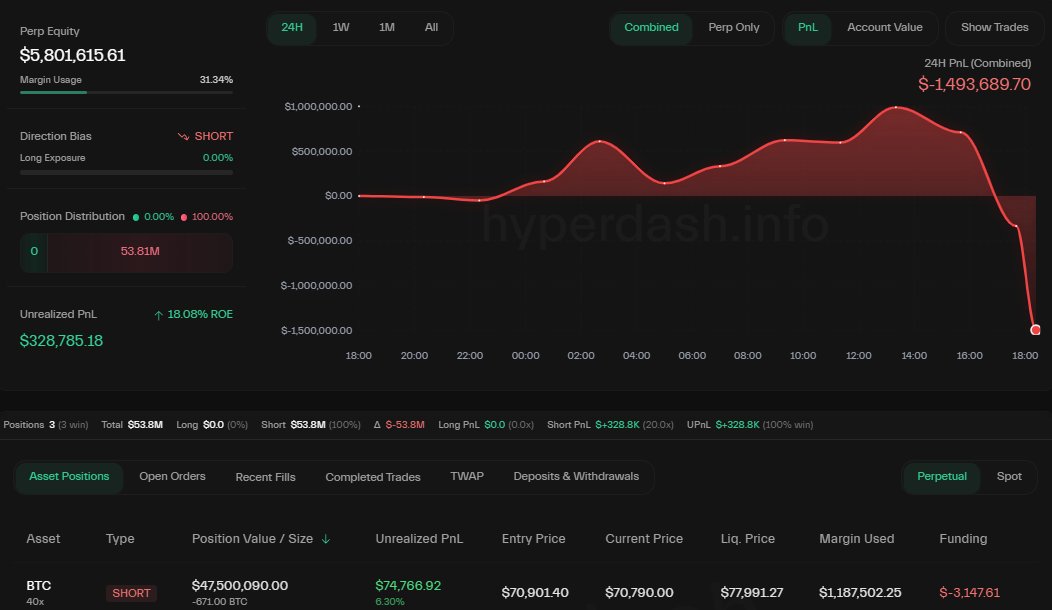View the All timeframe chart
1052x610 pixels.
[x=431, y=28]
